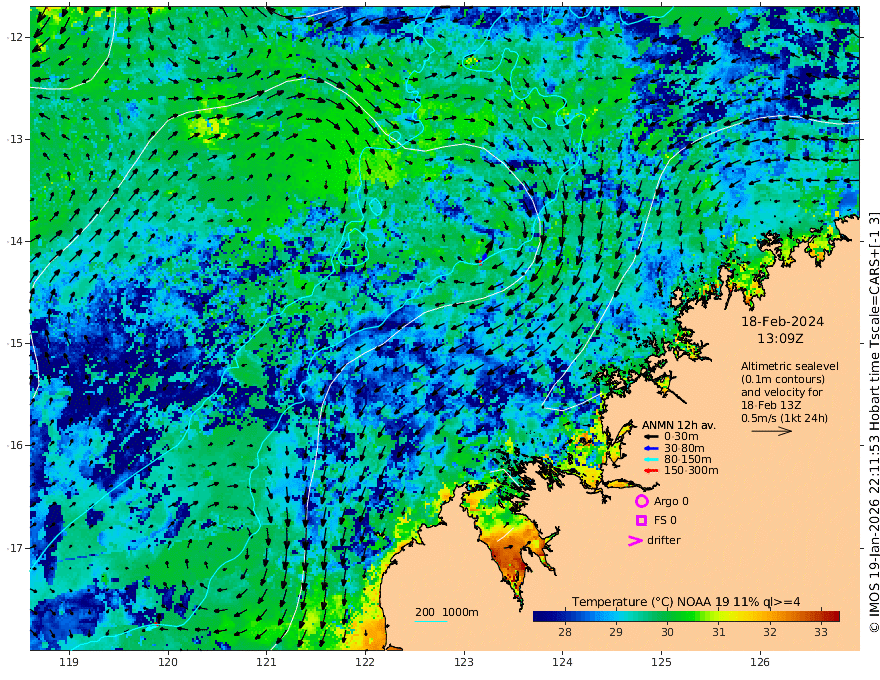880x680 pixels.
Task: Click the '0-30m' legend label
Action: click(681, 437)
